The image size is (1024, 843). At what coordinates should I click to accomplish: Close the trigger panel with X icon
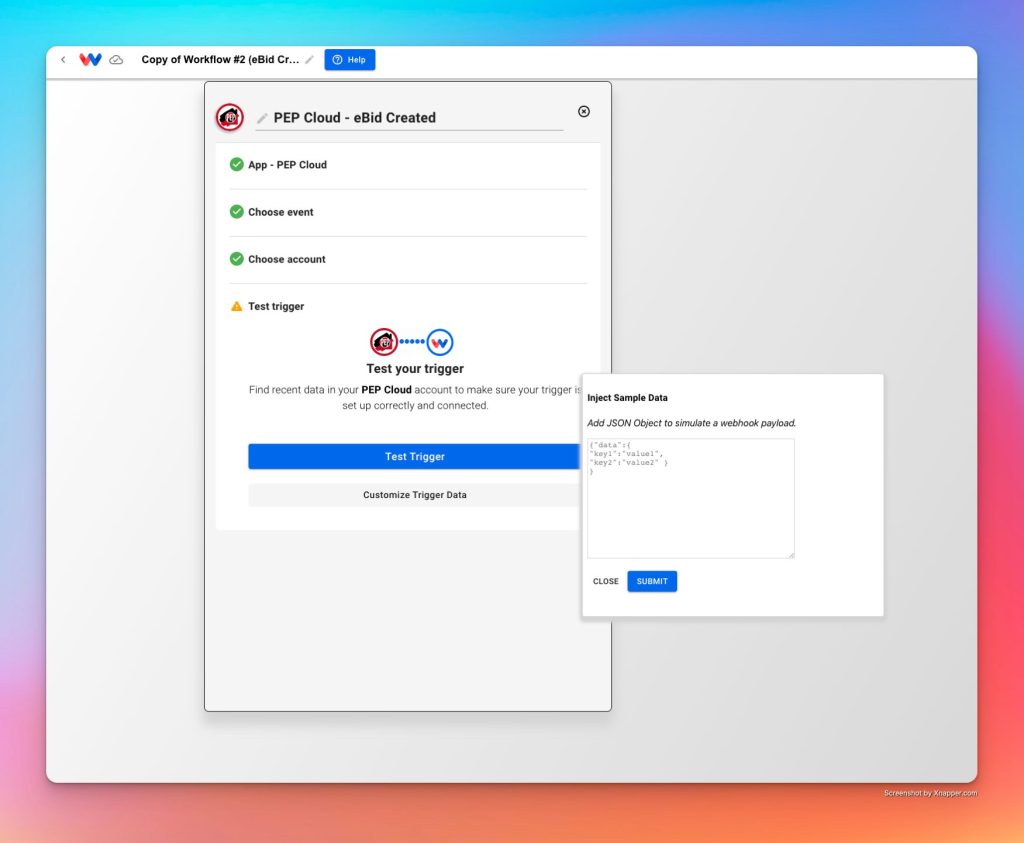click(584, 112)
